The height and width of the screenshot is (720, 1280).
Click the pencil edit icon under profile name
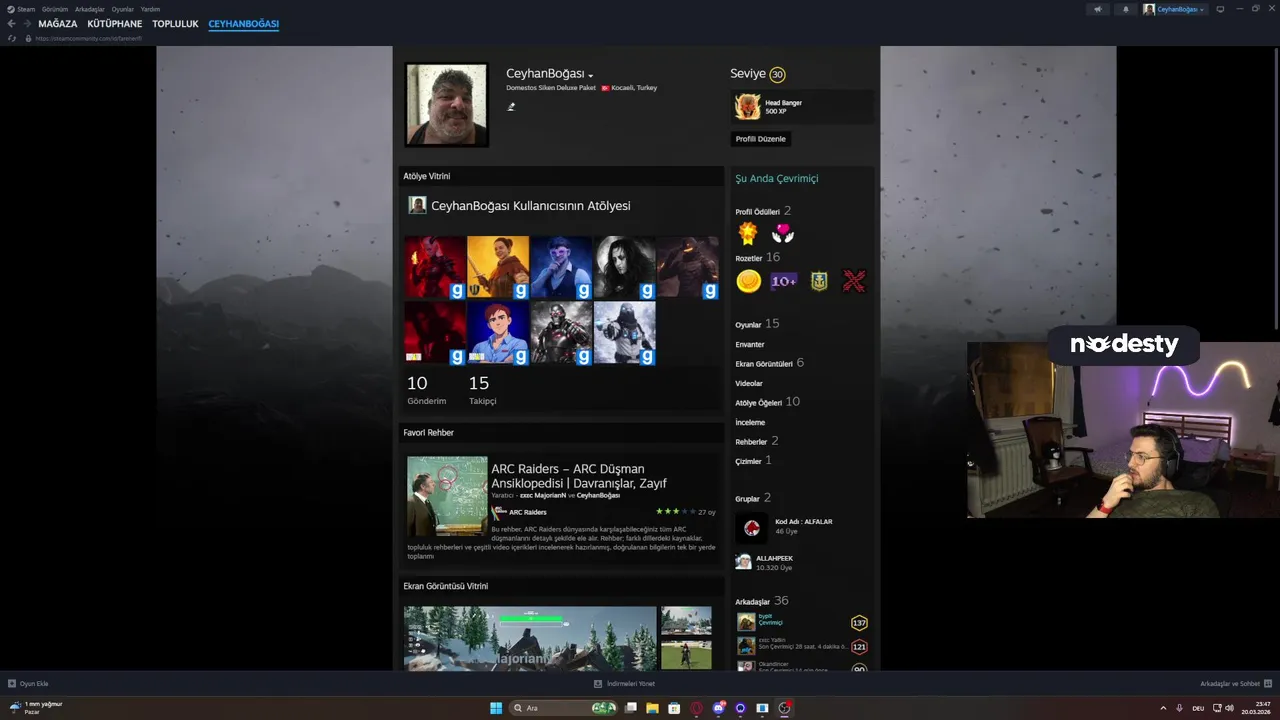(x=511, y=106)
